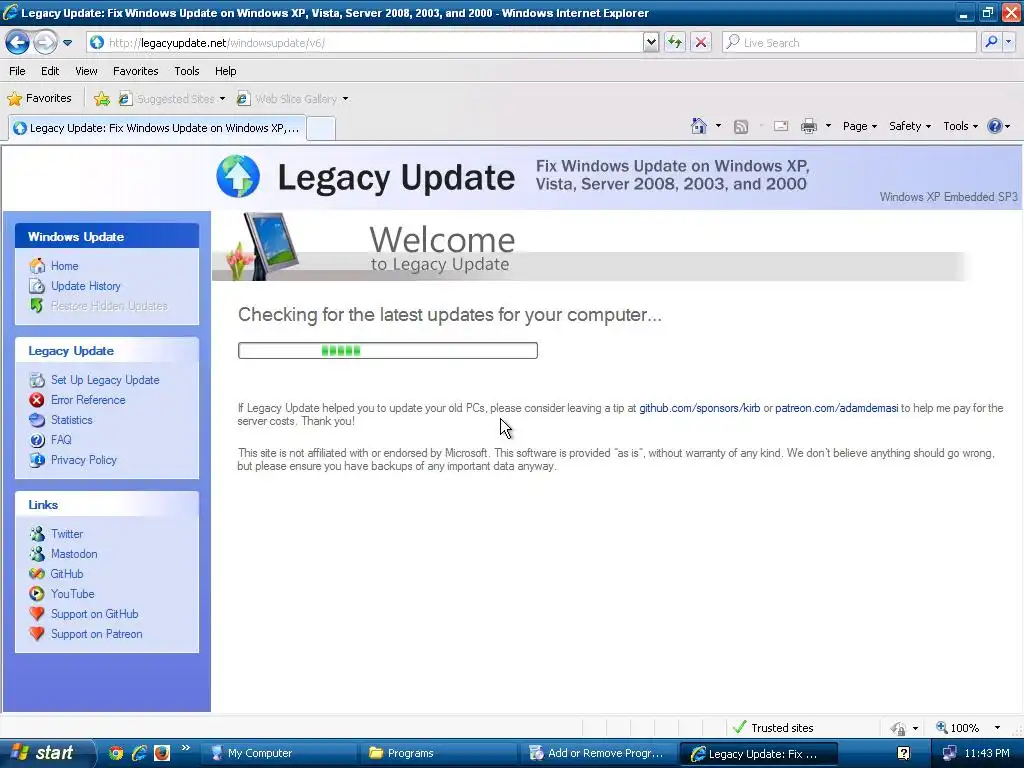Click Support on GitHub heart link
This screenshot has height=768, width=1024.
[95, 614]
